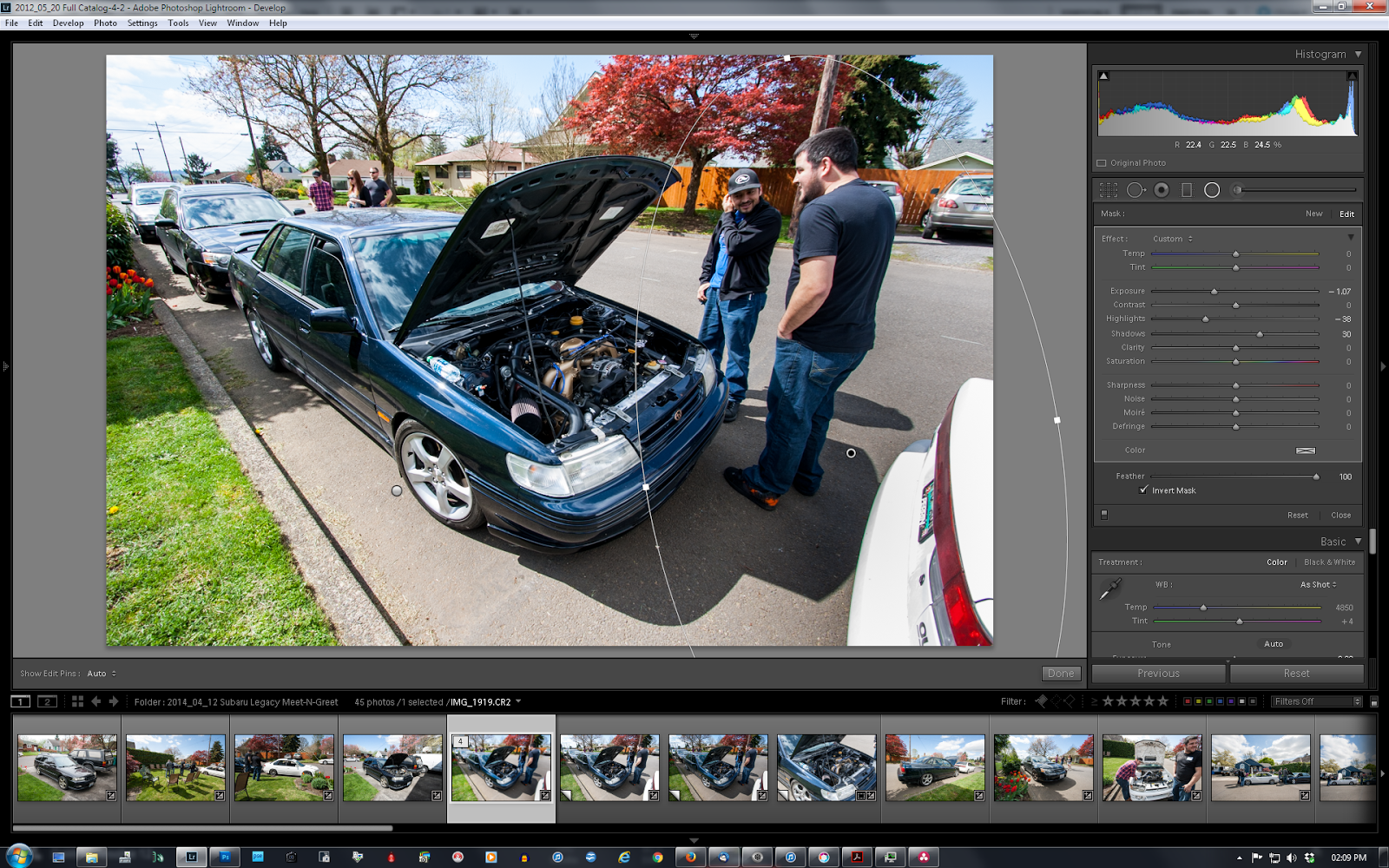The width and height of the screenshot is (1389, 868).
Task: Open Lightroom in the Windows taskbar
Action: (x=192, y=857)
